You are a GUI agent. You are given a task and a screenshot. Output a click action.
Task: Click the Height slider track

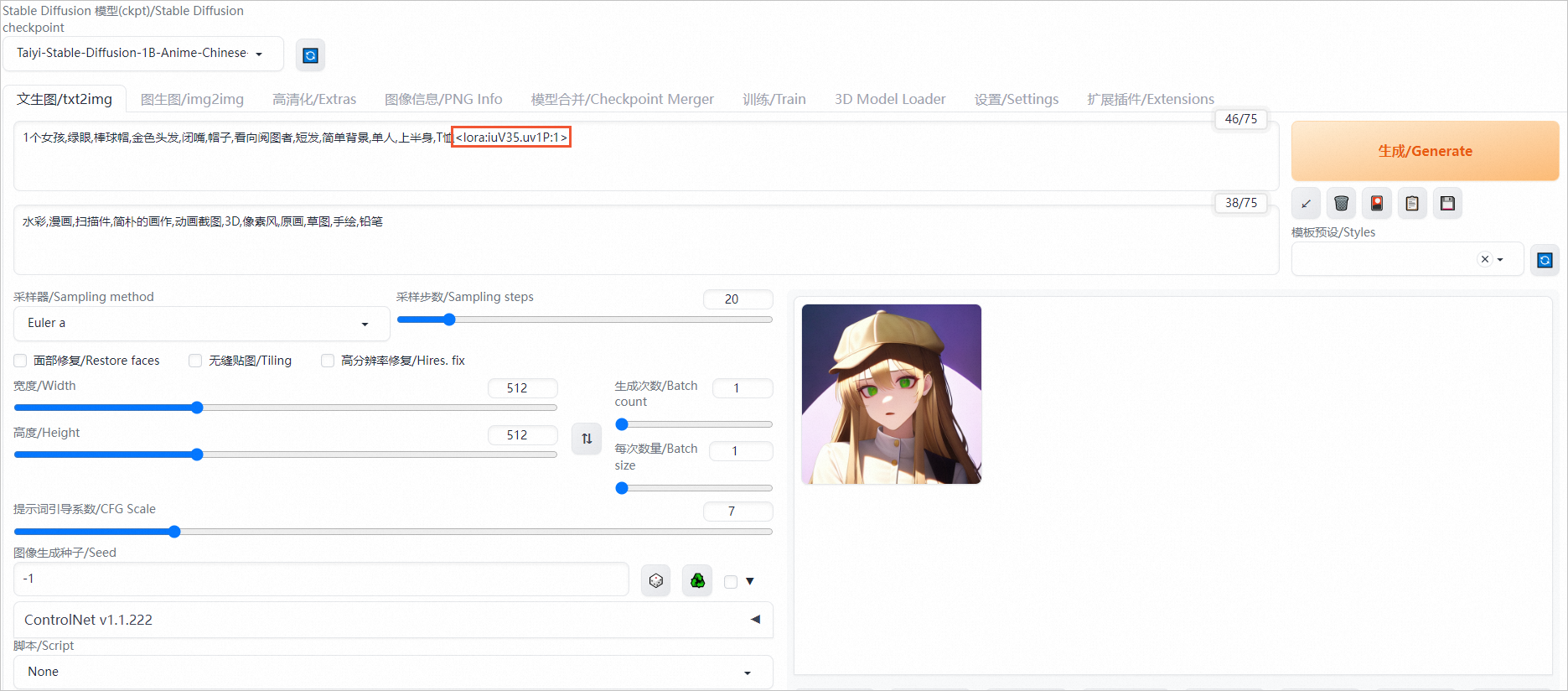click(x=286, y=455)
